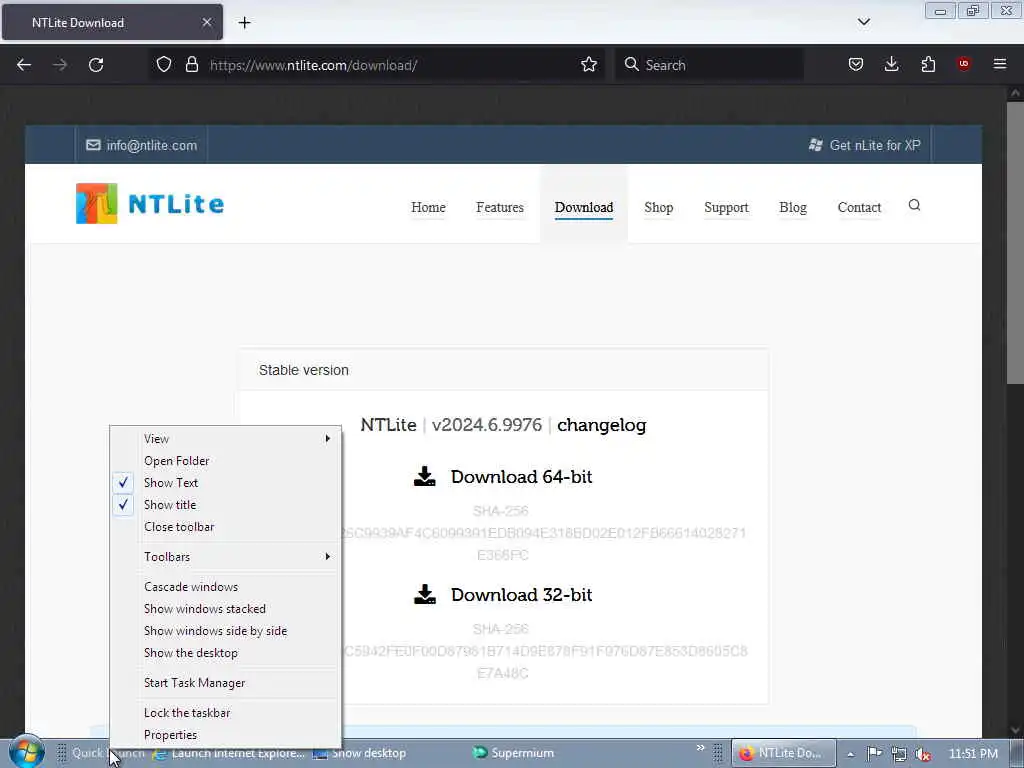Expand Quick Launch overflow chevron
The image size is (1024, 768).
[700, 748]
